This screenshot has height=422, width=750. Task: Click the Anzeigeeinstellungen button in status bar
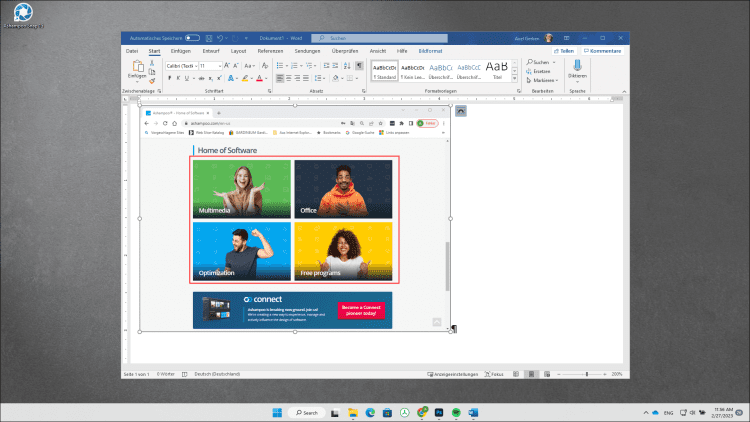coord(452,374)
